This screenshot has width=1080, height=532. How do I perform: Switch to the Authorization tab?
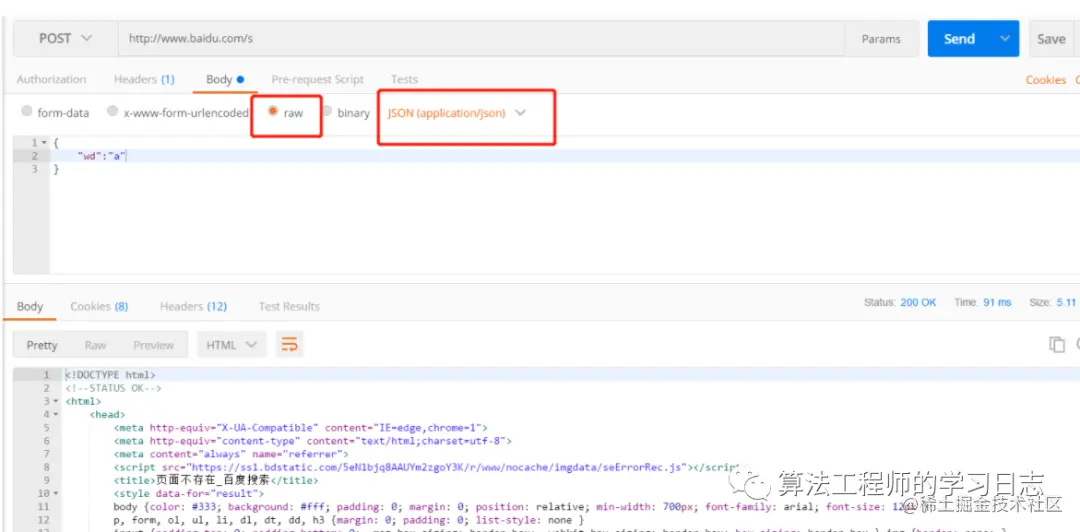point(52,79)
